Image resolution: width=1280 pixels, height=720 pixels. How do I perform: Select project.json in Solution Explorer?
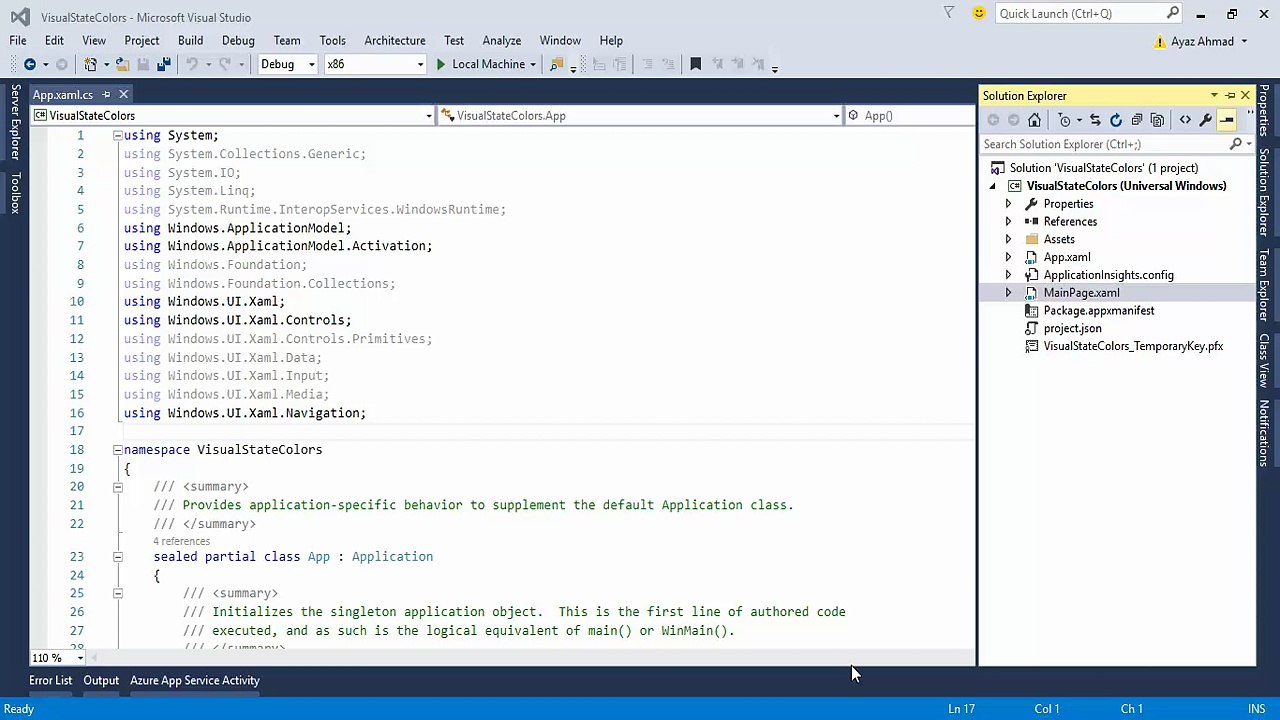point(1072,329)
